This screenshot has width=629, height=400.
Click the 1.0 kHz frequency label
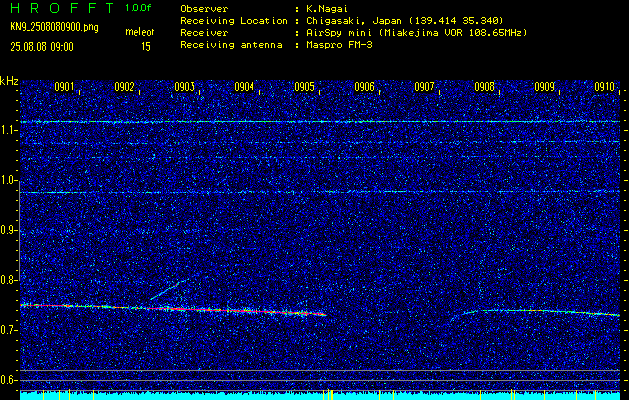pyautogui.click(x=8, y=180)
